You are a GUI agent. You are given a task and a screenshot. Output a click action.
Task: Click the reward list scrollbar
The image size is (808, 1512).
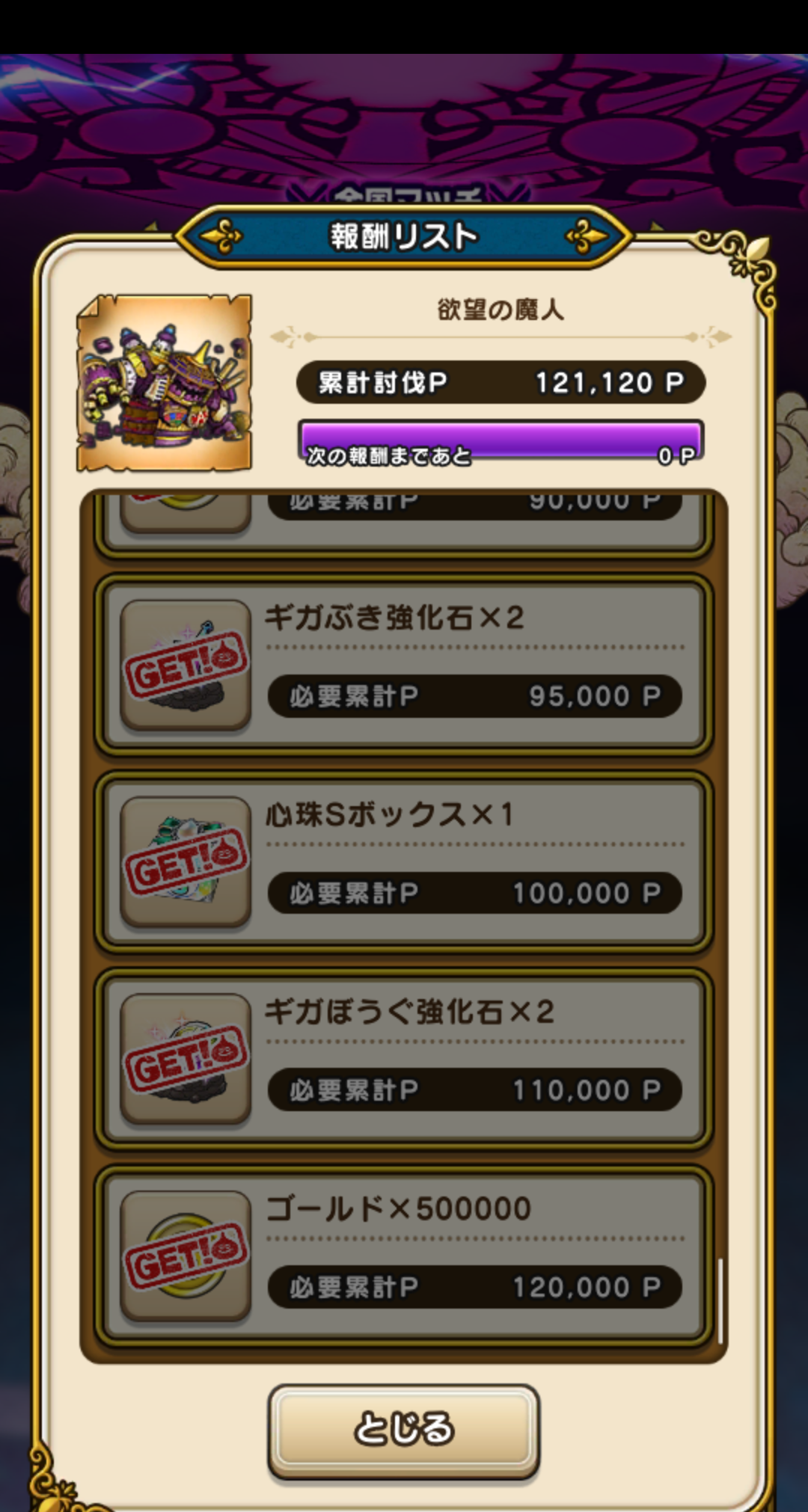[x=720, y=1300]
